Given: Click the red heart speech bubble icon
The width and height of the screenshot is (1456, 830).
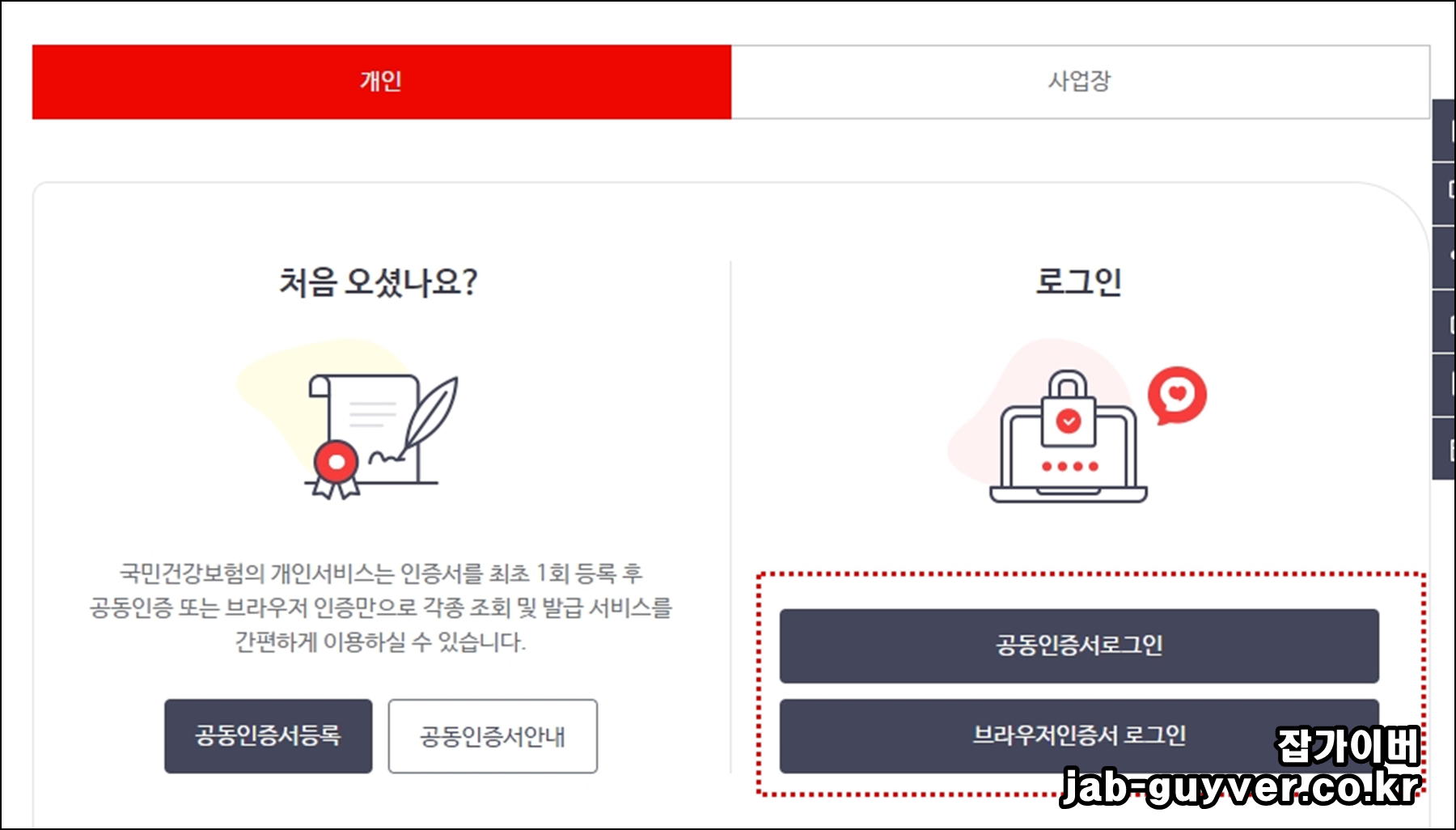Looking at the screenshot, I should click(1177, 396).
